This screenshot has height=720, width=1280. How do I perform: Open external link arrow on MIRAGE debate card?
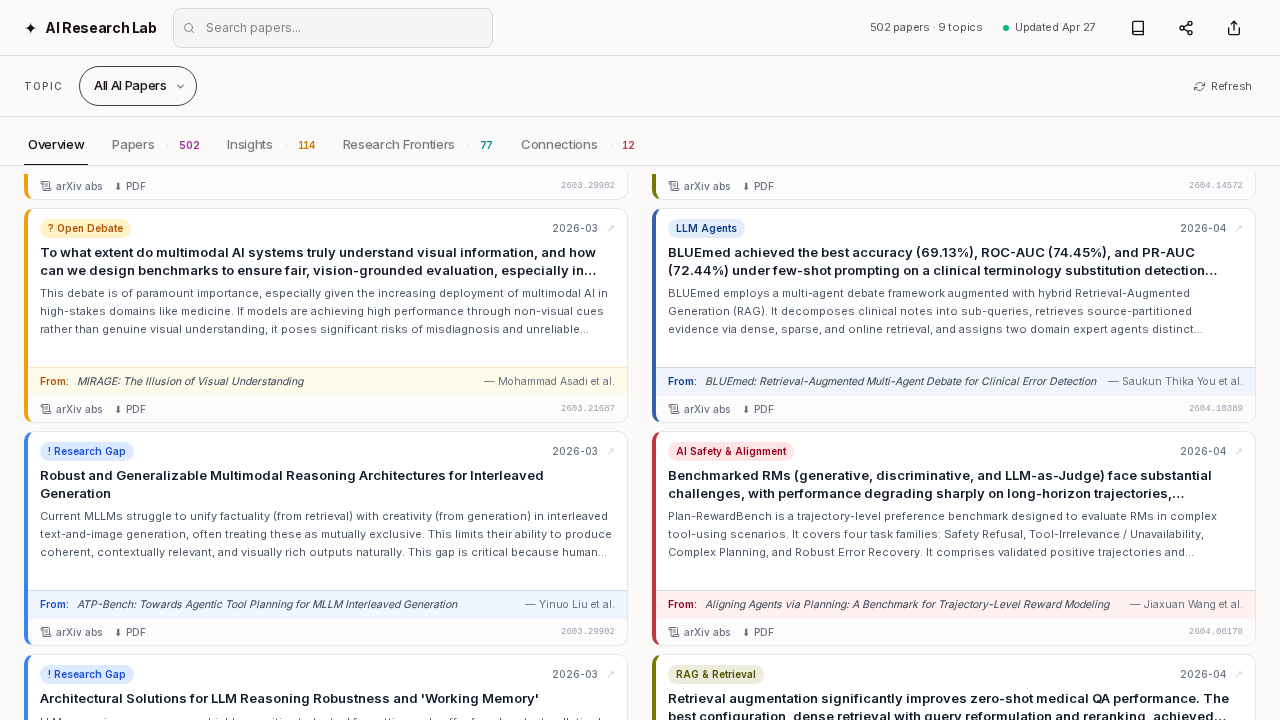pyautogui.click(x=611, y=228)
